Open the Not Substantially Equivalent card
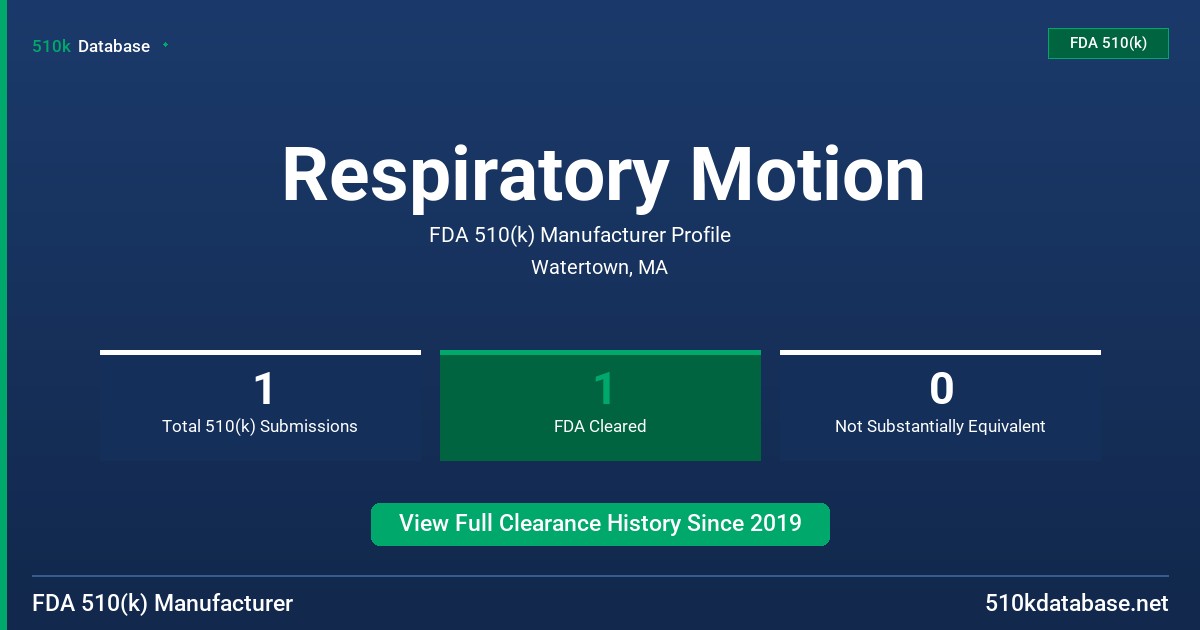The width and height of the screenshot is (1200, 630). click(940, 405)
